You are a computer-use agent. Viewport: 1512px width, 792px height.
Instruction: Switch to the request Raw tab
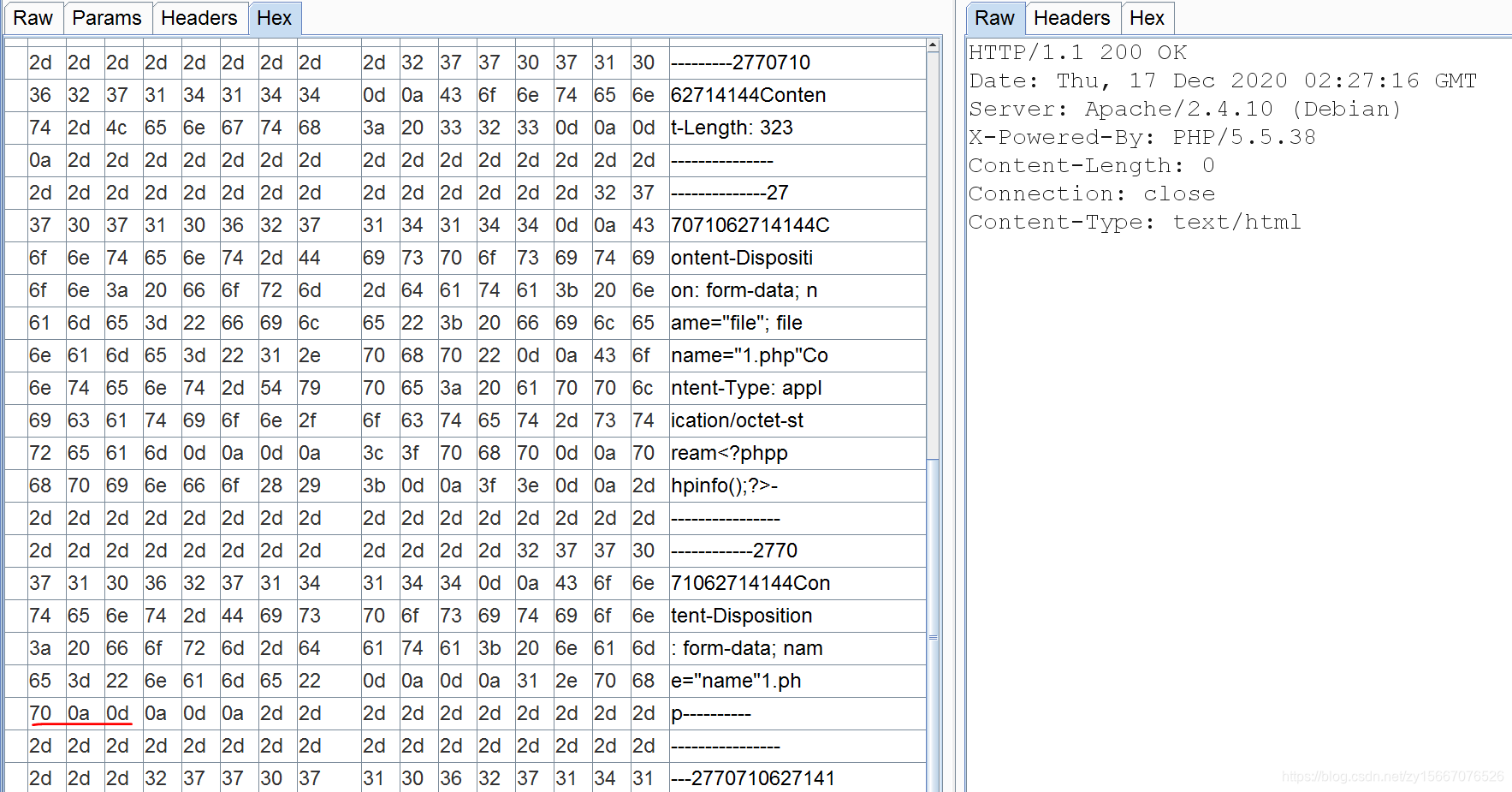33,18
